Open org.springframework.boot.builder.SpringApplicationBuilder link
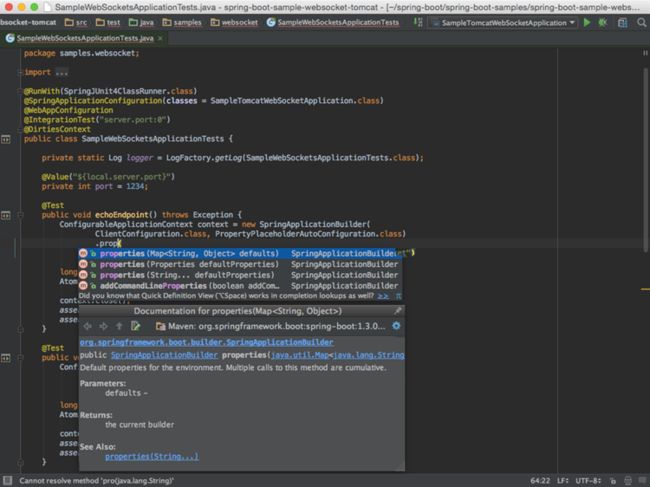Image resolution: width=650 pixels, height=487 pixels. (179, 341)
